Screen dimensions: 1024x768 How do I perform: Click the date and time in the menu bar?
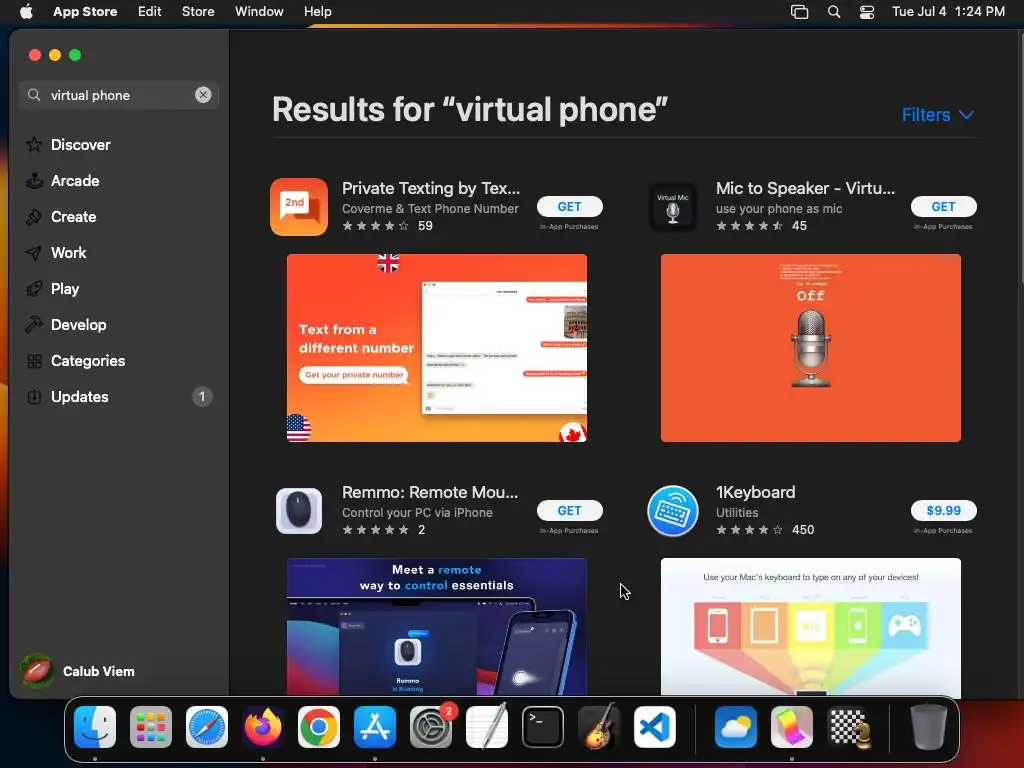tap(948, 12)
